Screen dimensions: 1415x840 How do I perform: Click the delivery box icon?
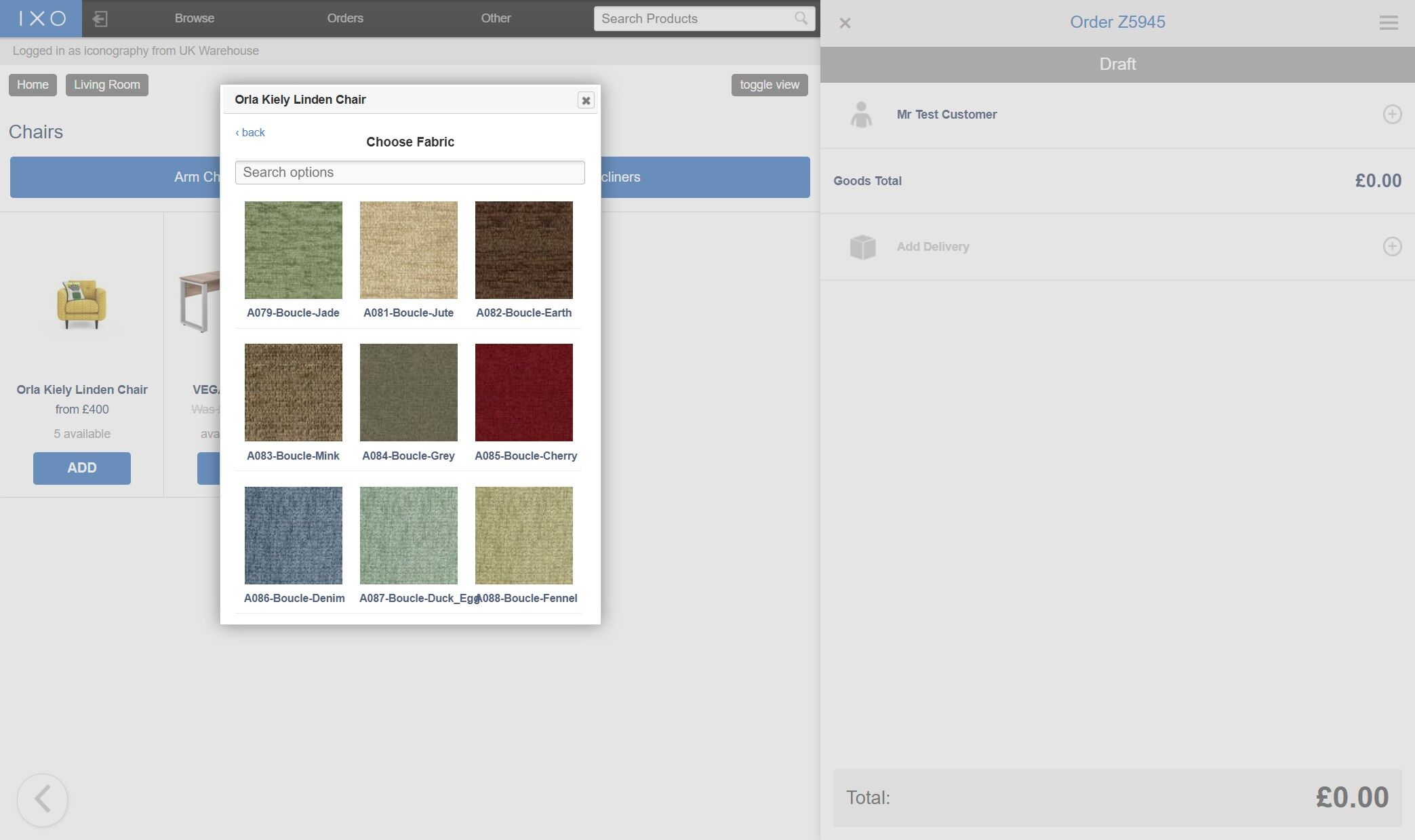click(x=862, y=247)
